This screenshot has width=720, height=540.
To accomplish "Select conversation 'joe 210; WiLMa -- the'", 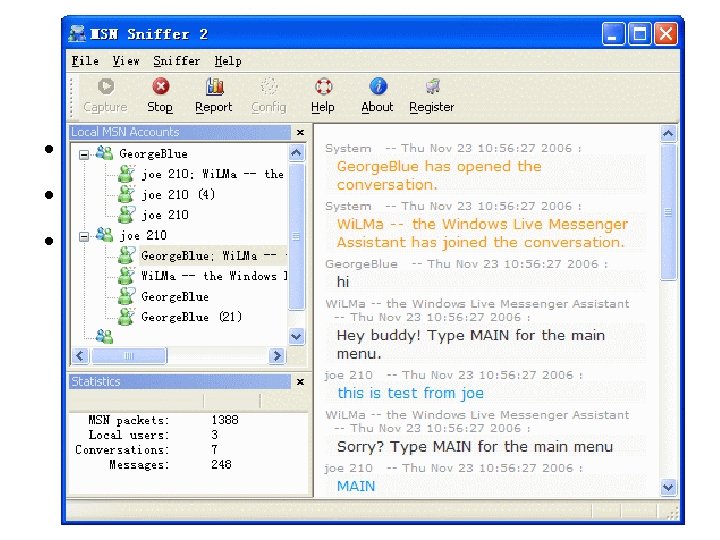I will pos(213,174).
